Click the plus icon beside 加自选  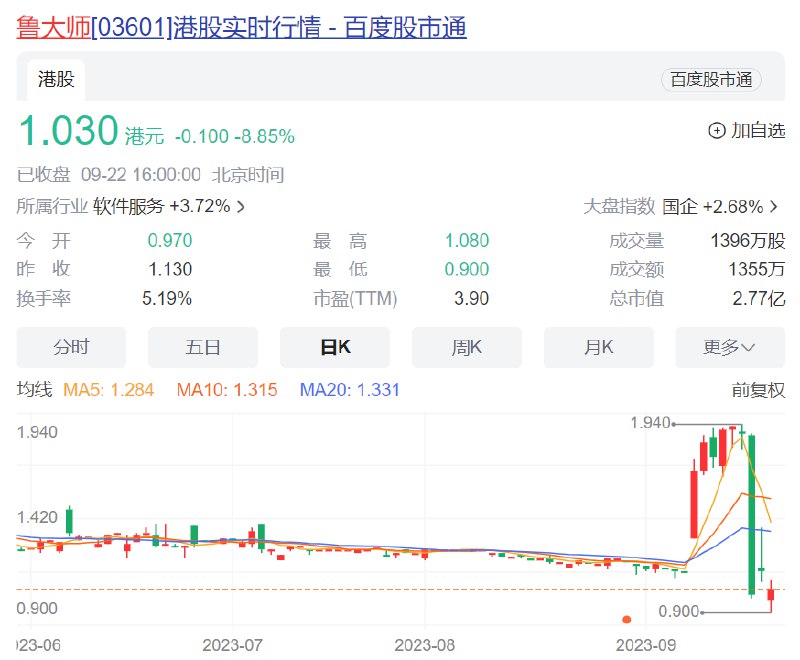coord(716,131)
